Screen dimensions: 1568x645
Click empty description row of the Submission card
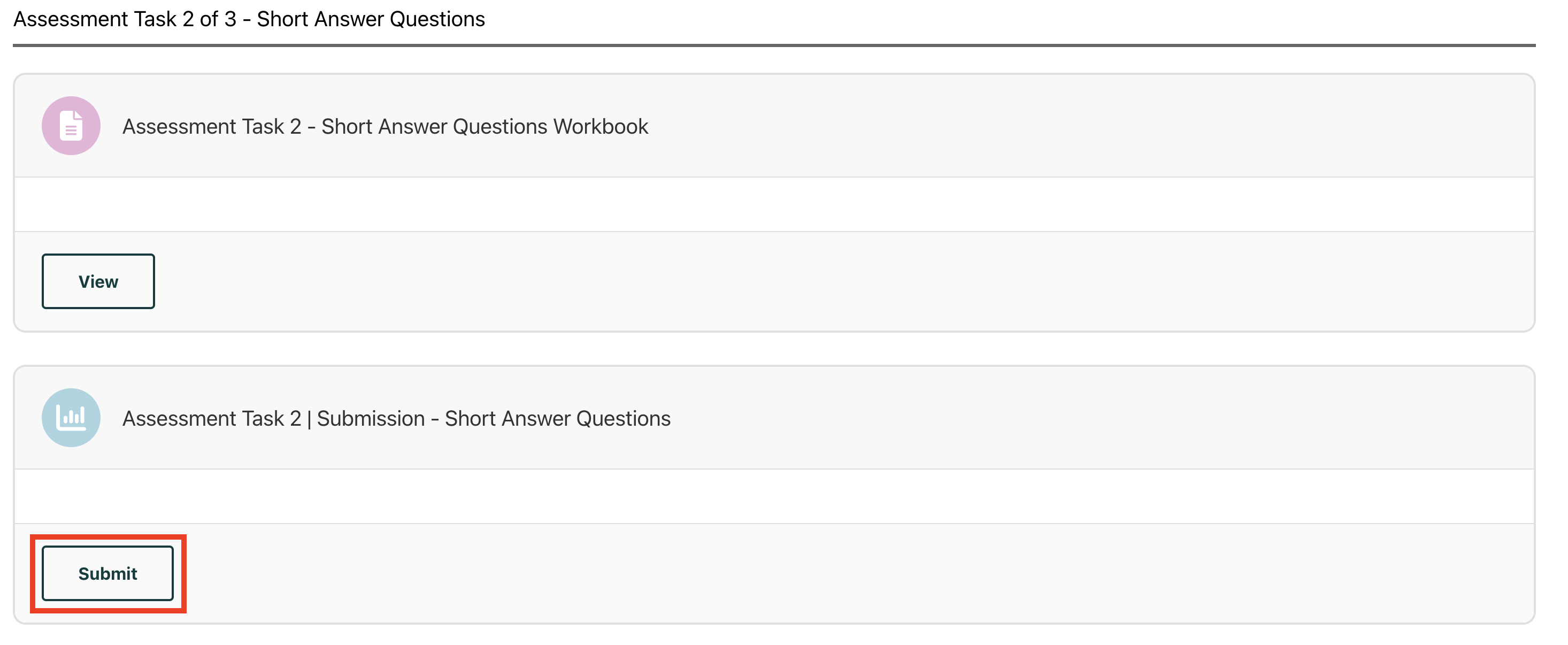(x=773, y=496)
